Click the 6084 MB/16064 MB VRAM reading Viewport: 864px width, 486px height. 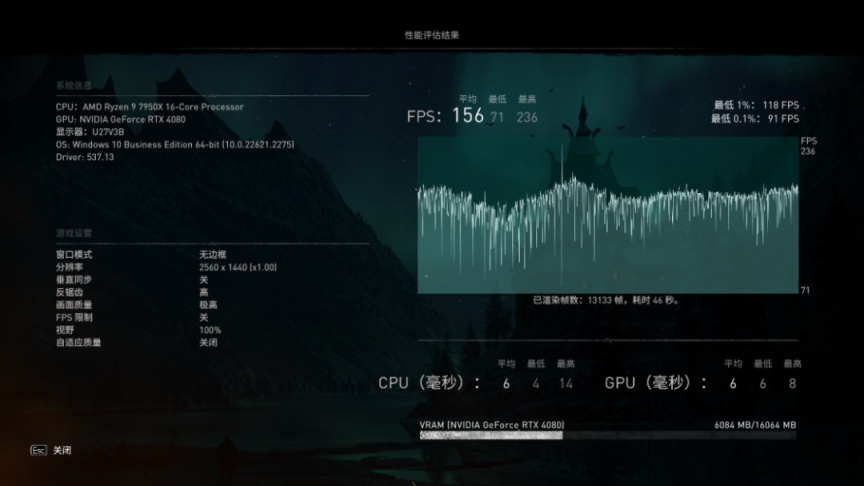[x=755, y=425]
